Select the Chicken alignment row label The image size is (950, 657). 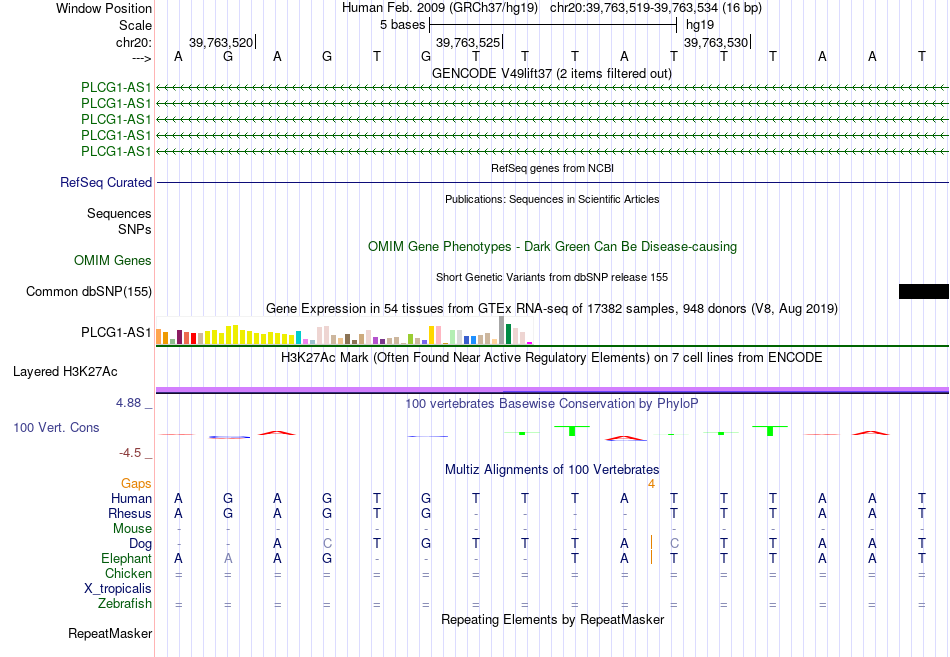(128, 573)
